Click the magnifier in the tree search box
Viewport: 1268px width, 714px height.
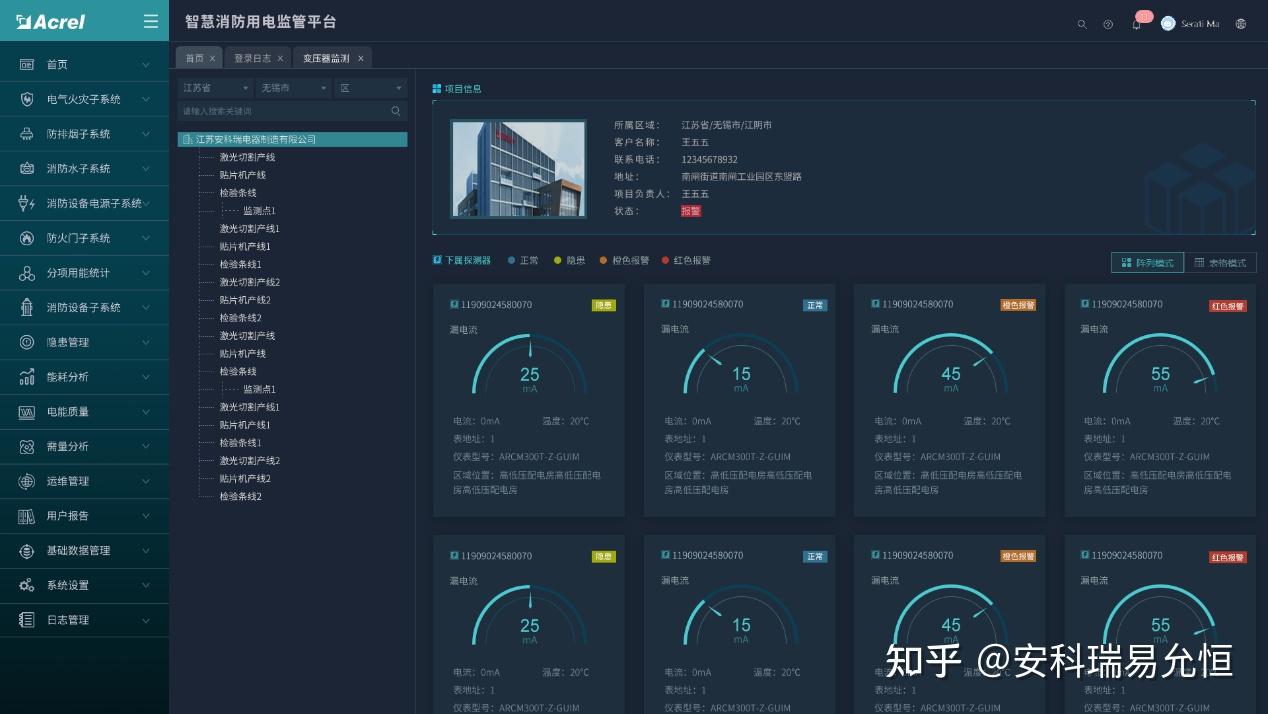point(396,111)
